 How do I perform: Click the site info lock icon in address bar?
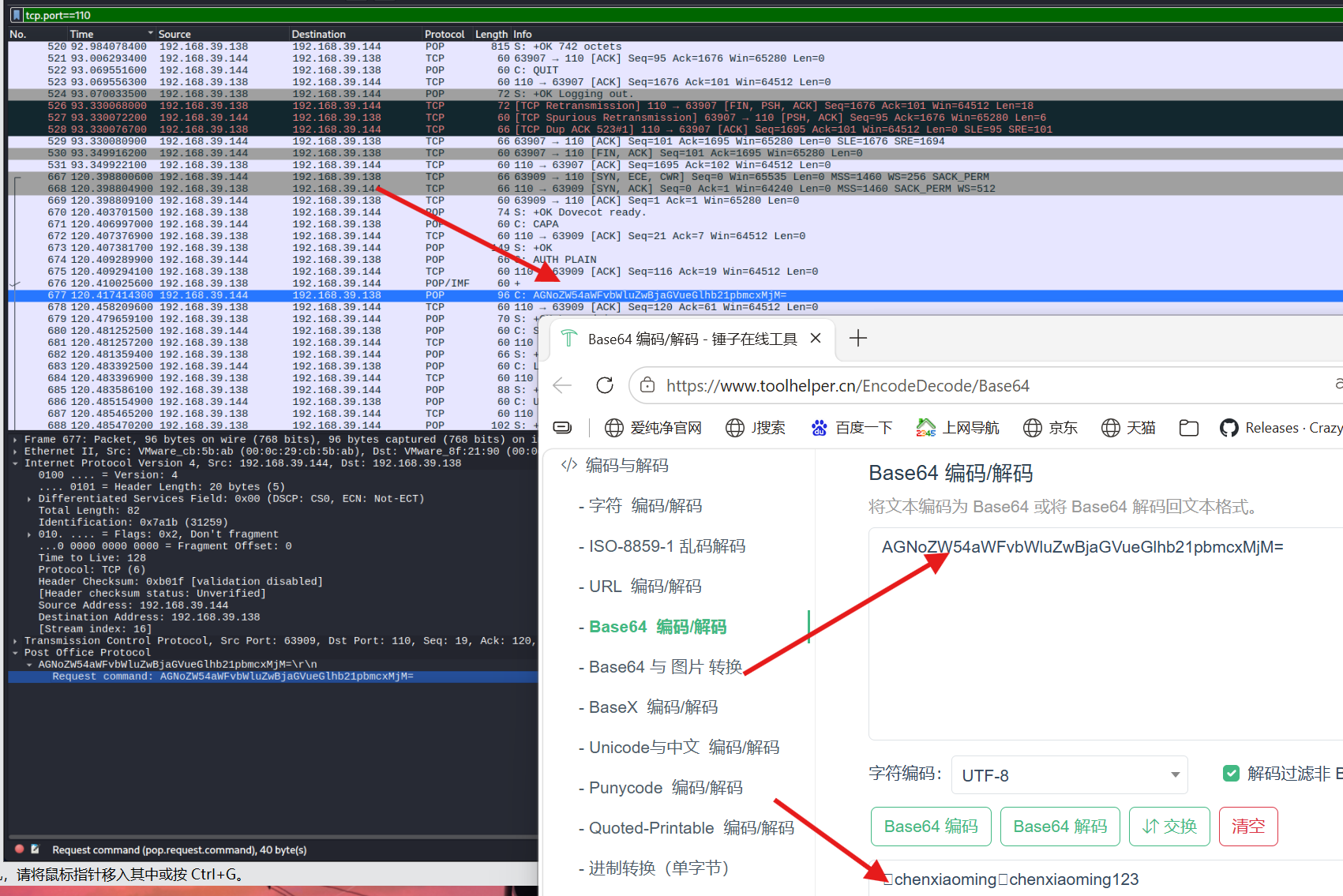647,385
